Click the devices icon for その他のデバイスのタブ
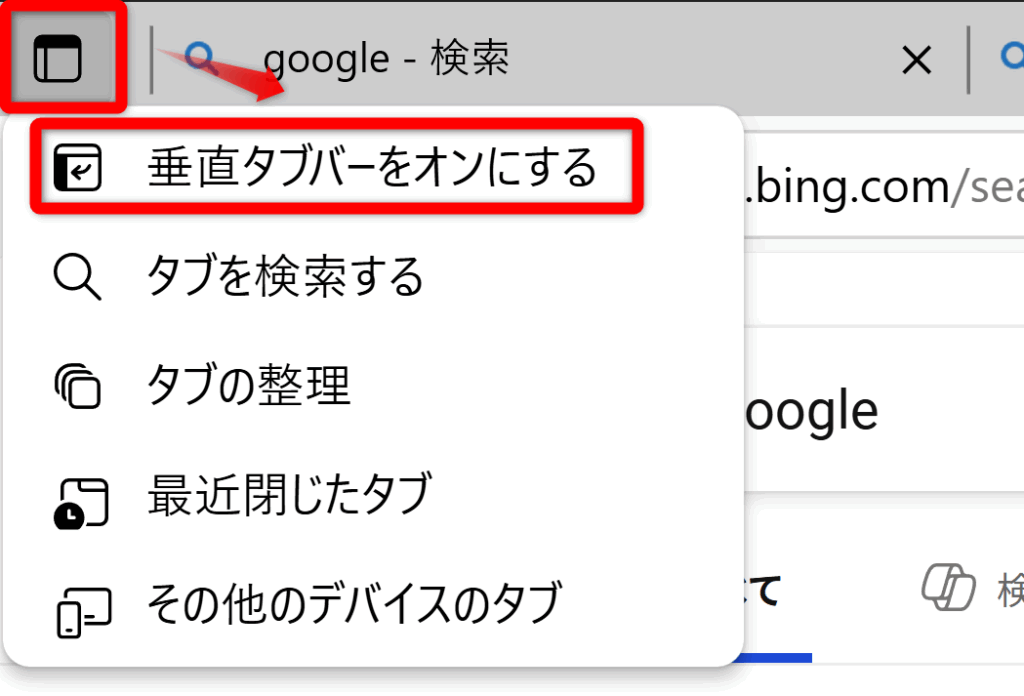The height and width of the screenshot is (696, 1024). (84, 612)
